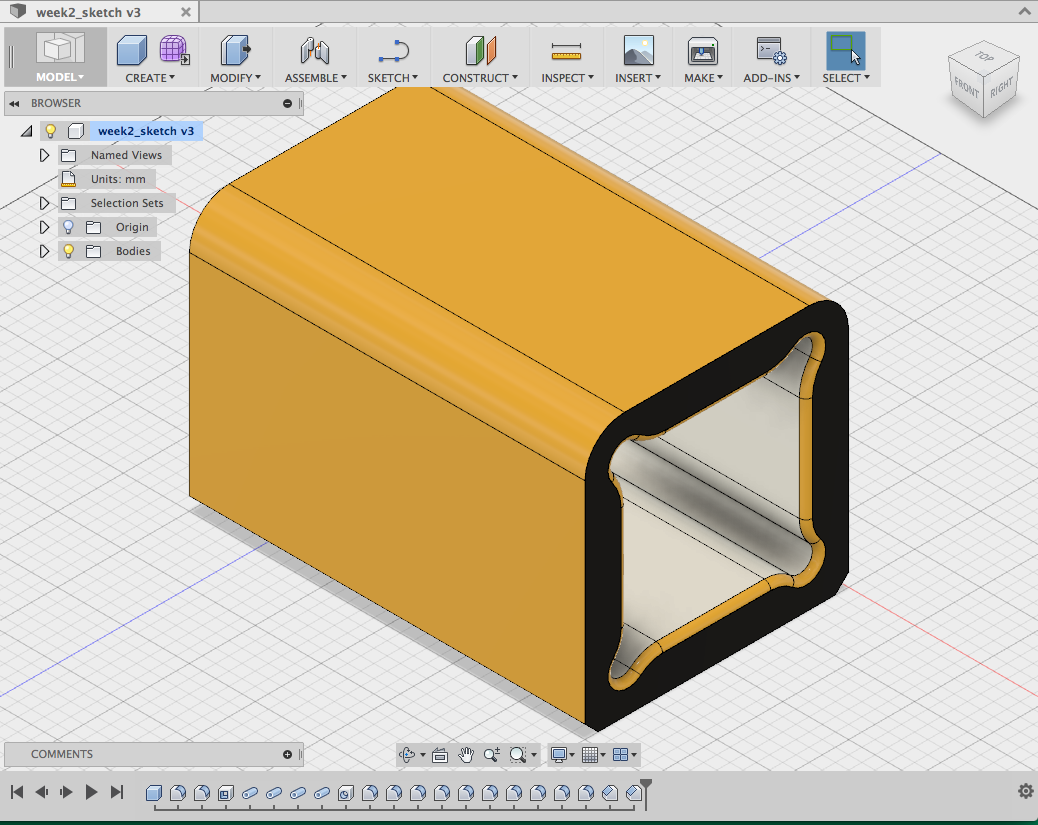Jump to timeline end
Screen dimensions: 1038x825
(x=117, y=792)
